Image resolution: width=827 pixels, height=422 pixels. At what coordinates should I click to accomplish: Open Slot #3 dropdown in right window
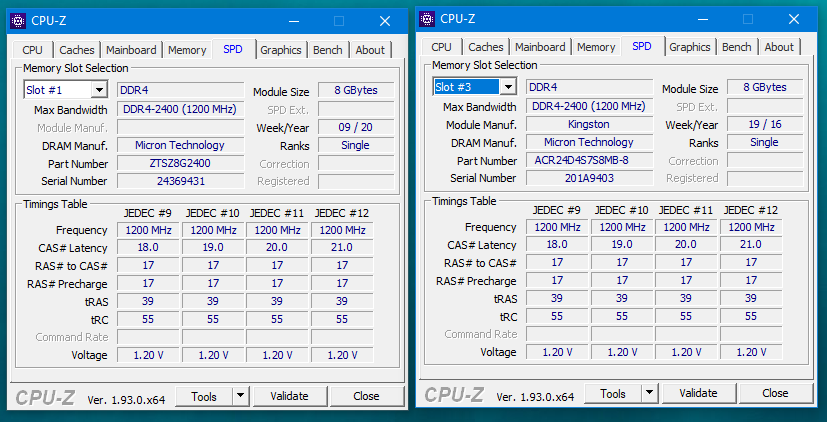tap(508, 87)
